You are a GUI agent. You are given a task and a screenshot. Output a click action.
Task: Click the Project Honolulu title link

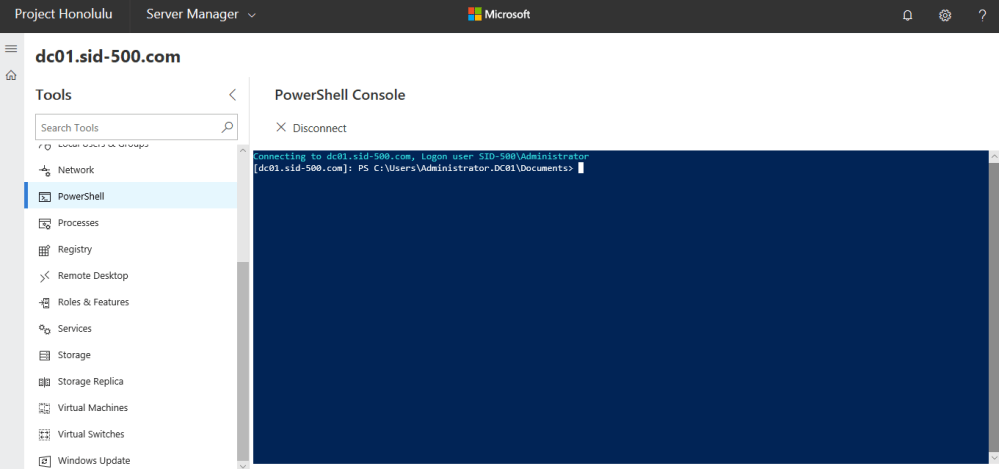tap(63, 15)
